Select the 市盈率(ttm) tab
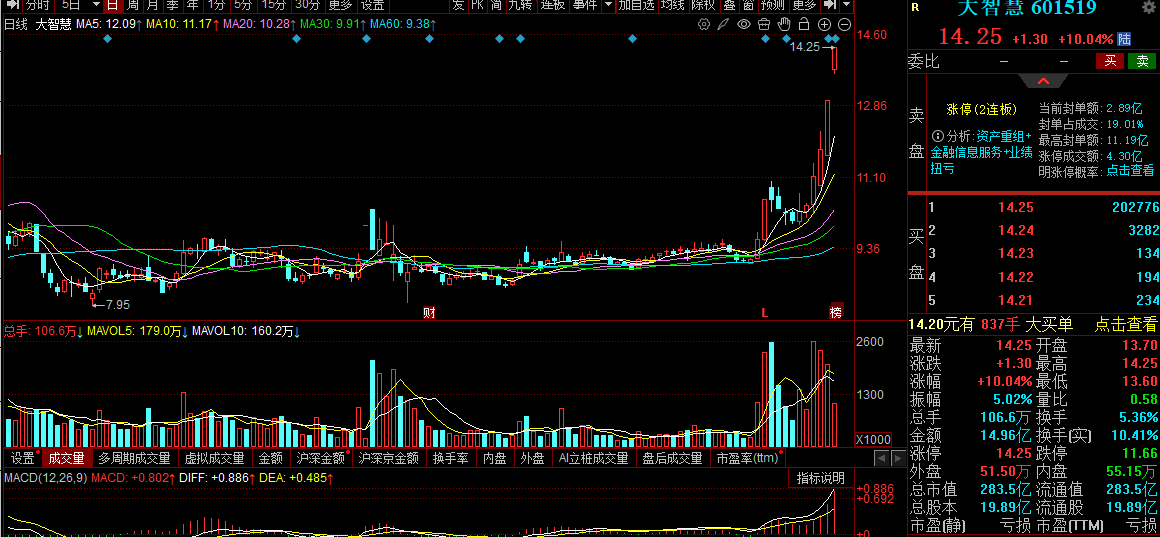This screenshot has width=1160, height=537. click(746, 458)
